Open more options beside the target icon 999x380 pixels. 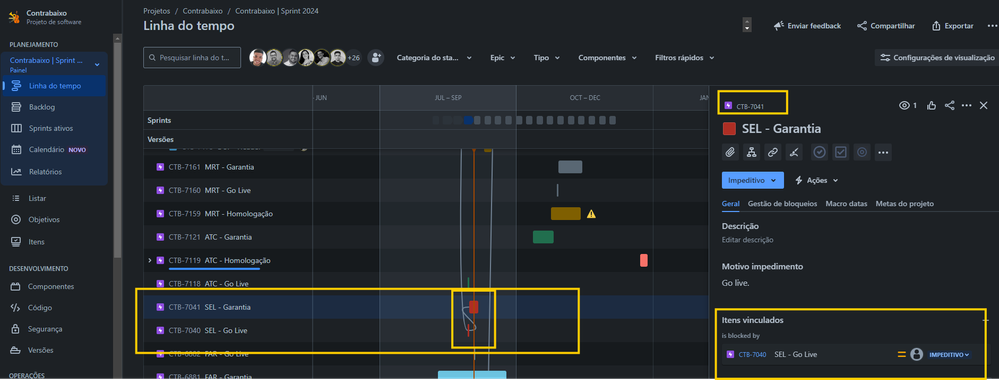[883, 152]
